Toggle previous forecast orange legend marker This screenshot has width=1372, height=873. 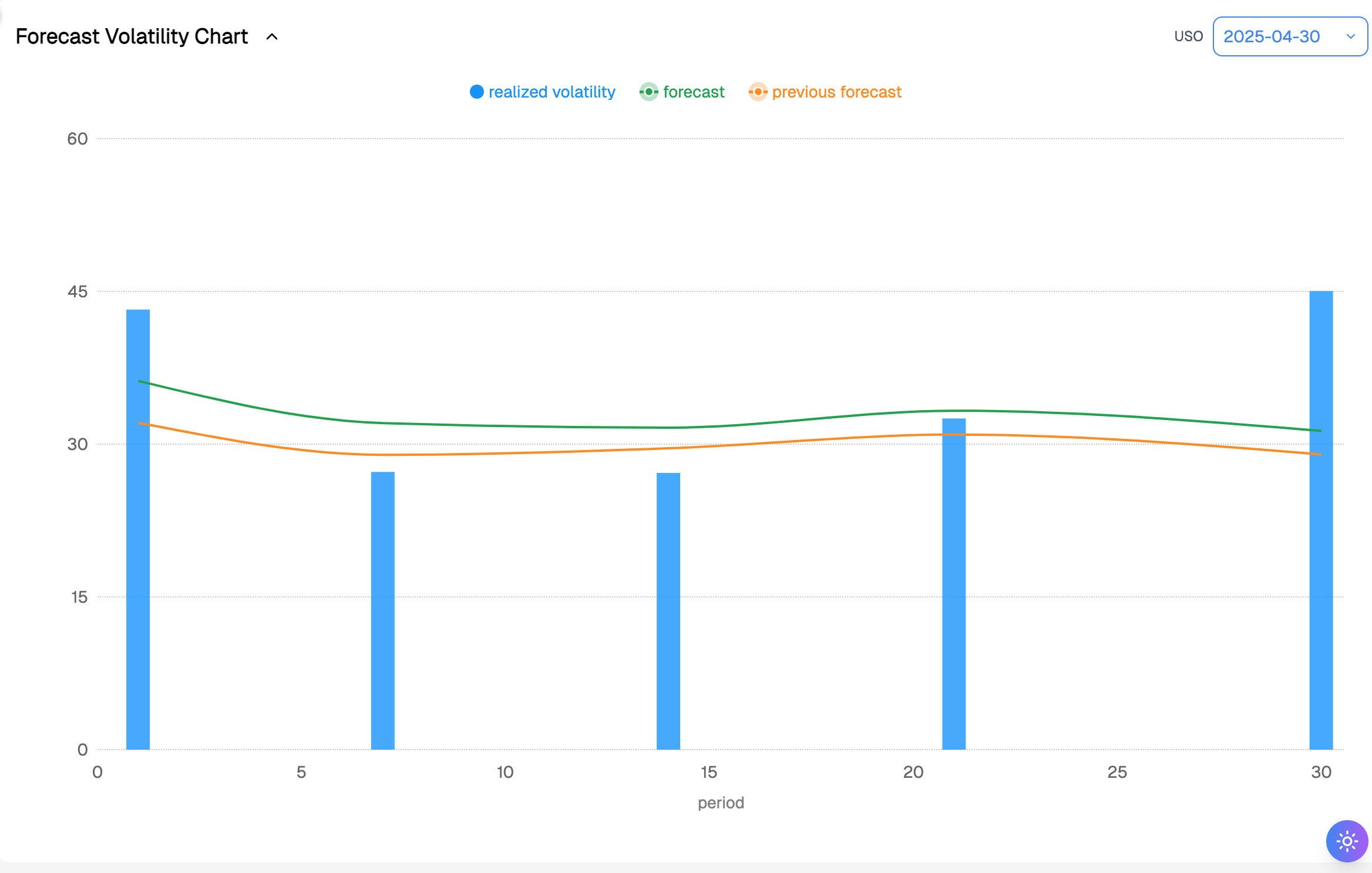(758, 92)
